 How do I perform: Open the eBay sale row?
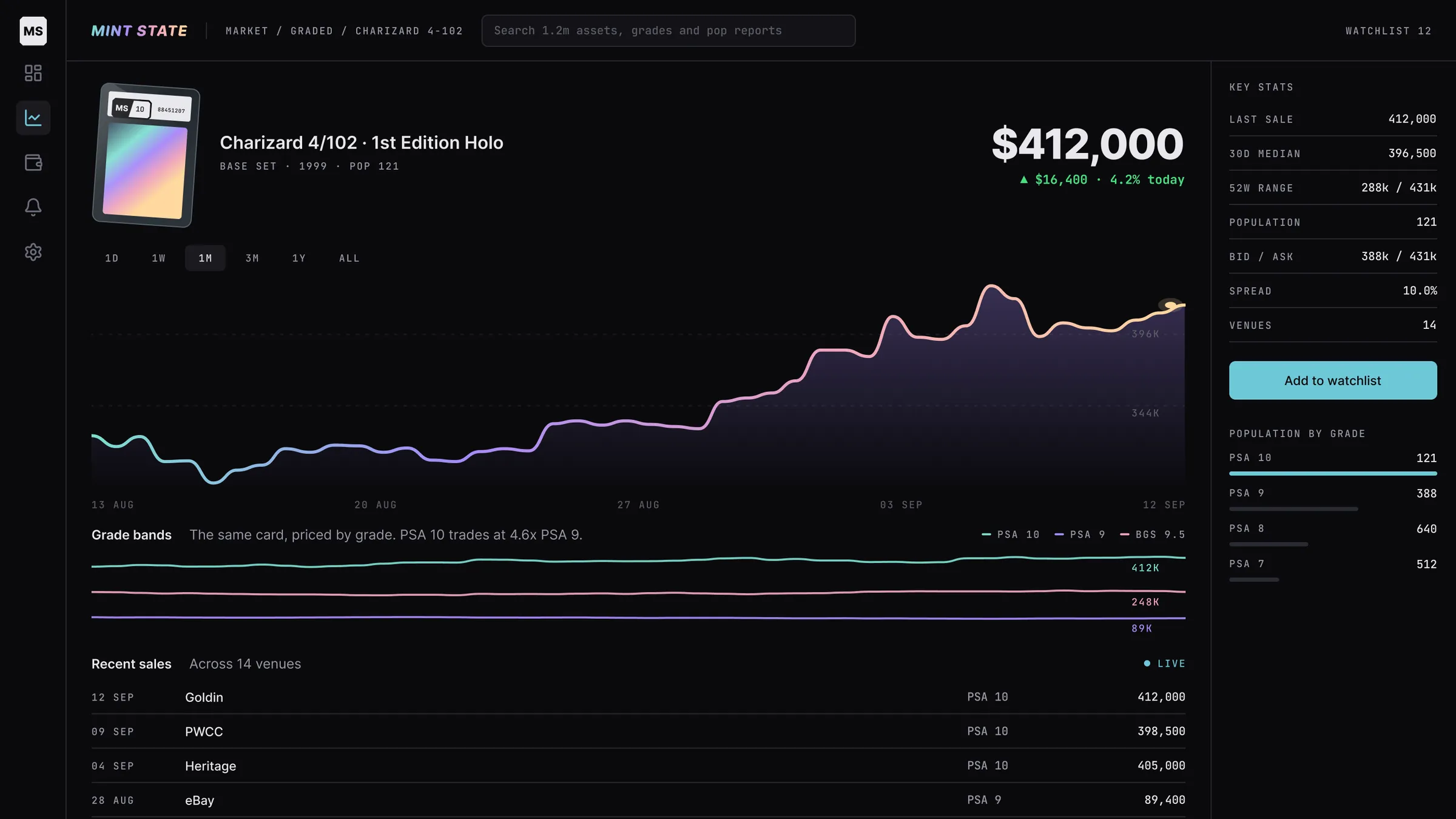[638, 800]
